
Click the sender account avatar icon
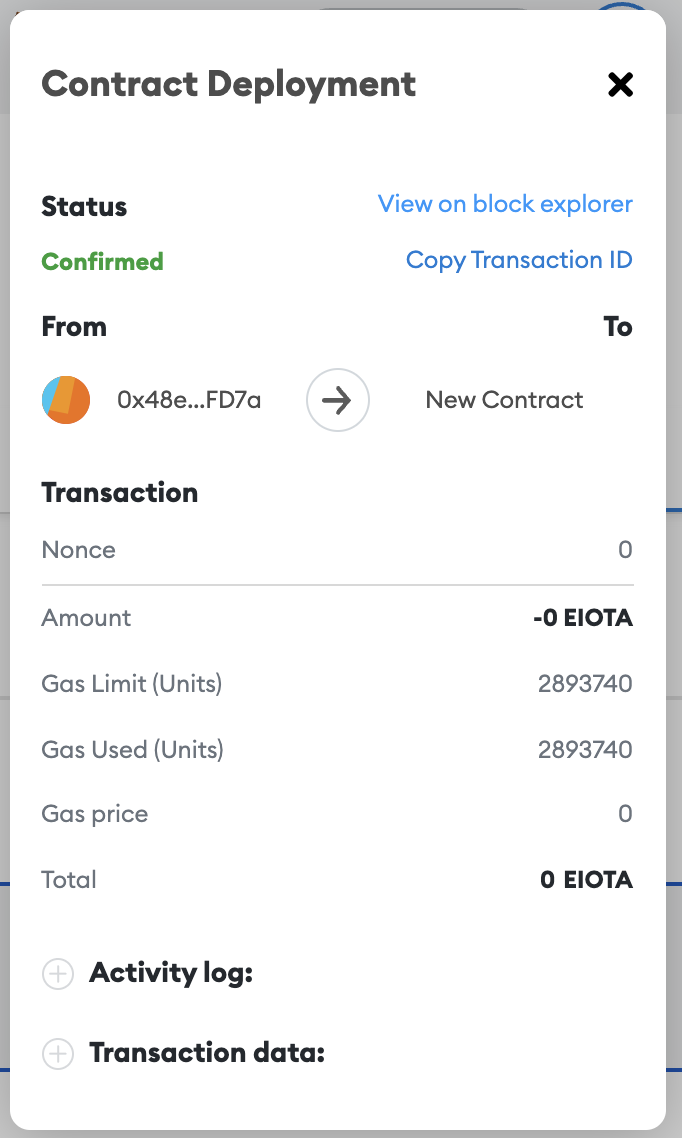click(66, 400)
